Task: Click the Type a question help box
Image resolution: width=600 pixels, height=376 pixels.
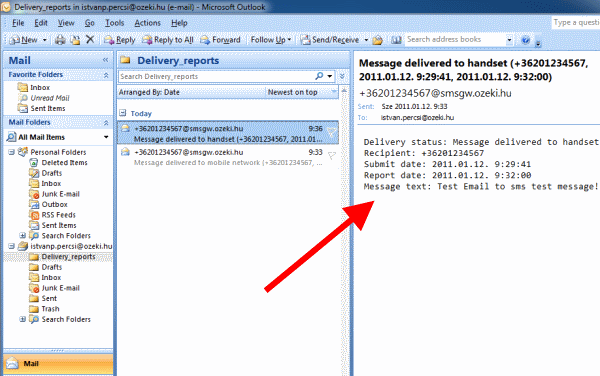Action: click(x=576, y=23)
